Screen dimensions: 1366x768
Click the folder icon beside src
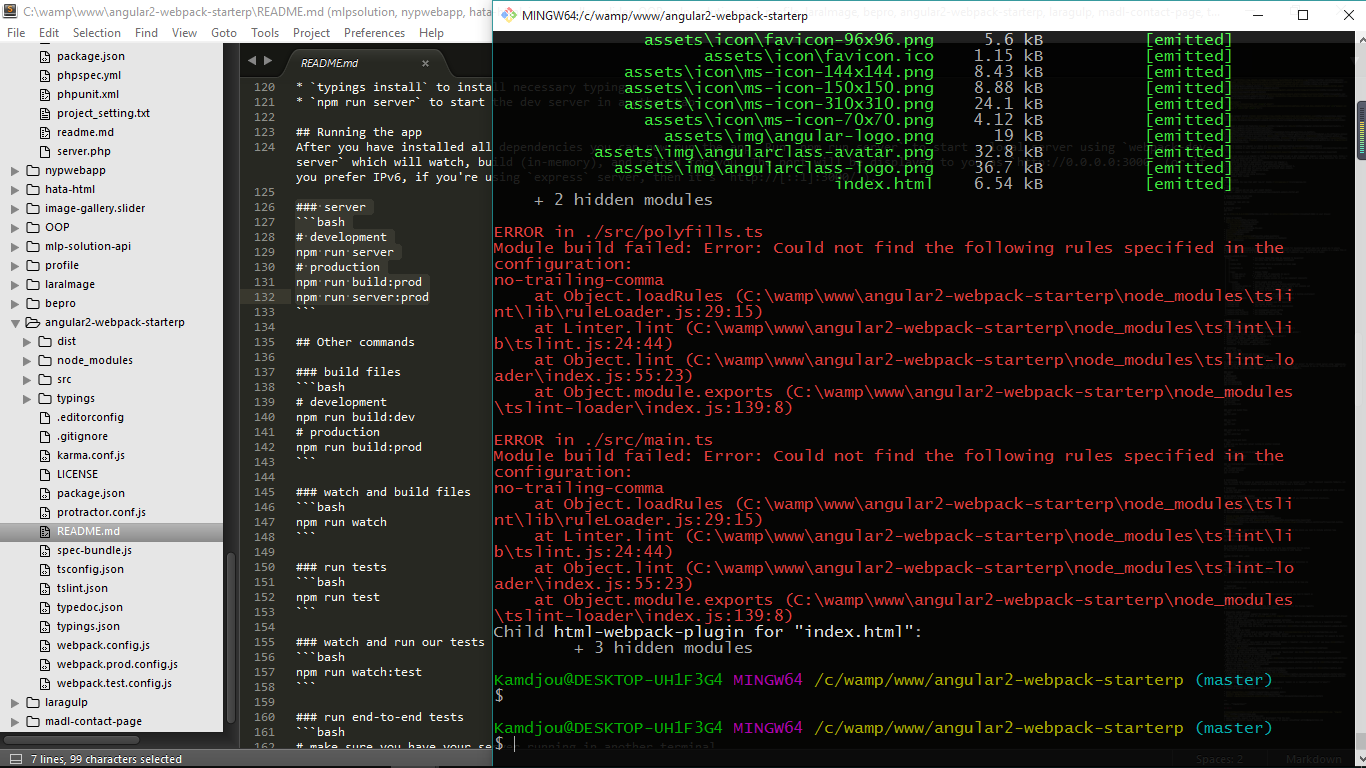(45, 379)
